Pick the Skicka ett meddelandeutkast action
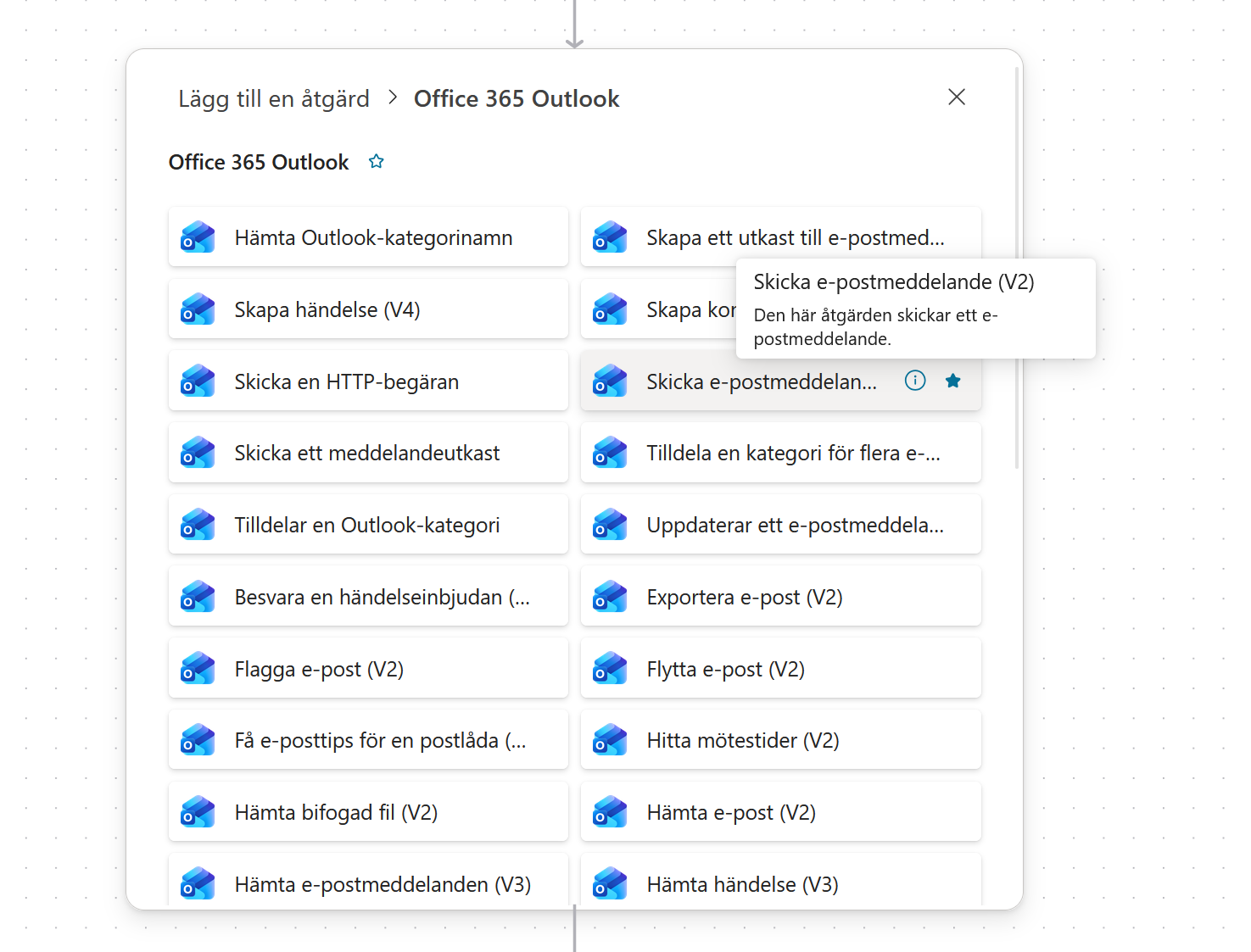Image resolution: width=1251 pixels, height=952 pixels. pos(368,453)
